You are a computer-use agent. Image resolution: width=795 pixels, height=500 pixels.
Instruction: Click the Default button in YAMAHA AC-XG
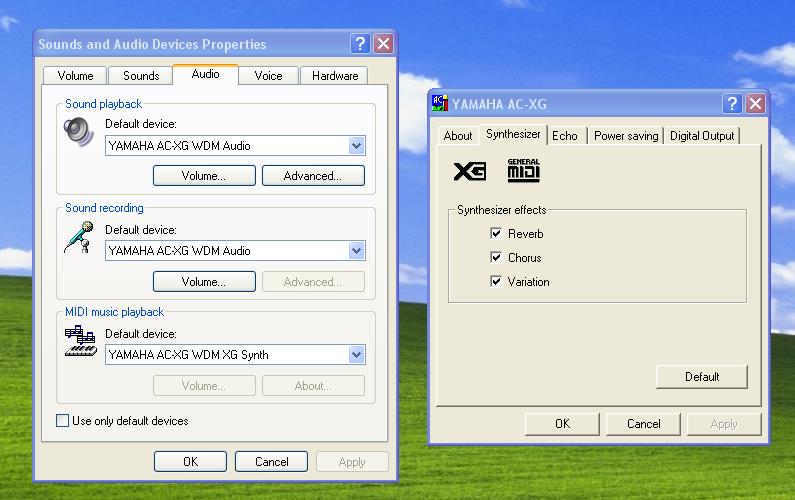tap(702, 377)
